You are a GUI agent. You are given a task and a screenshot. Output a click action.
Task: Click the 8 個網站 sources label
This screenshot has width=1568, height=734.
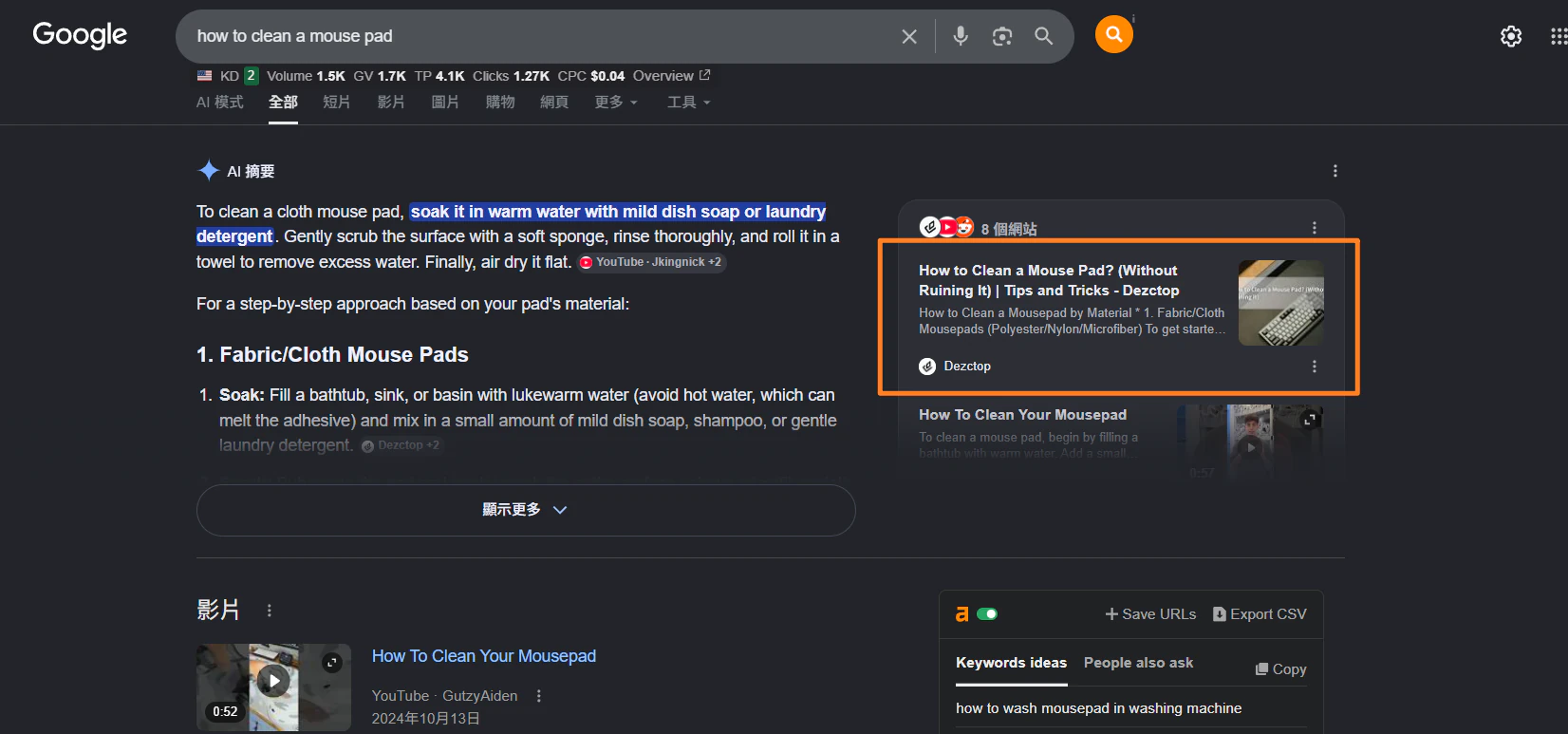click(x=1009, y=229)
